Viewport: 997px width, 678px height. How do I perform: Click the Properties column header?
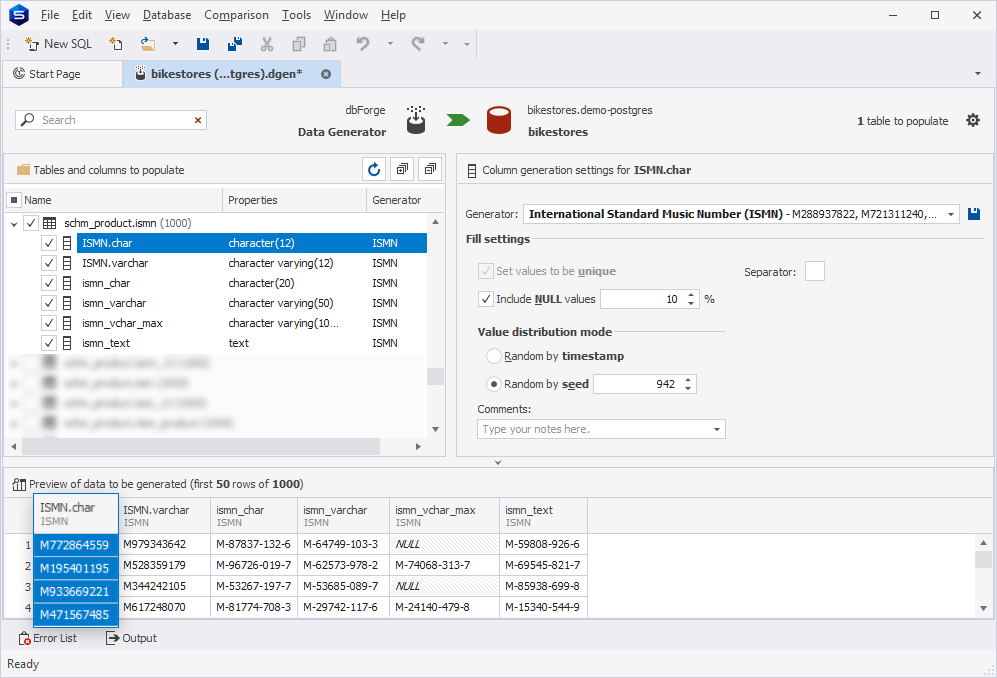(294, 200)
